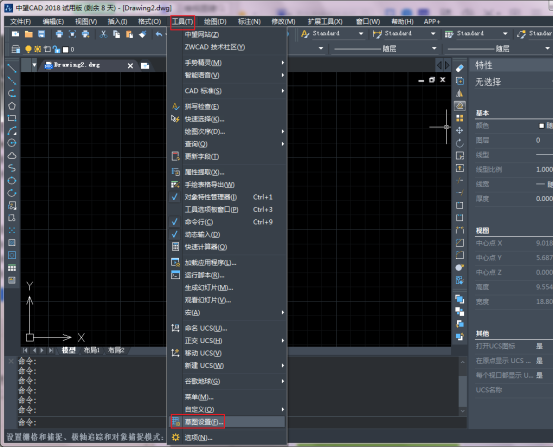Switch to 模型 model tab
Screen dimensions: 553x448
coord(69,350)
